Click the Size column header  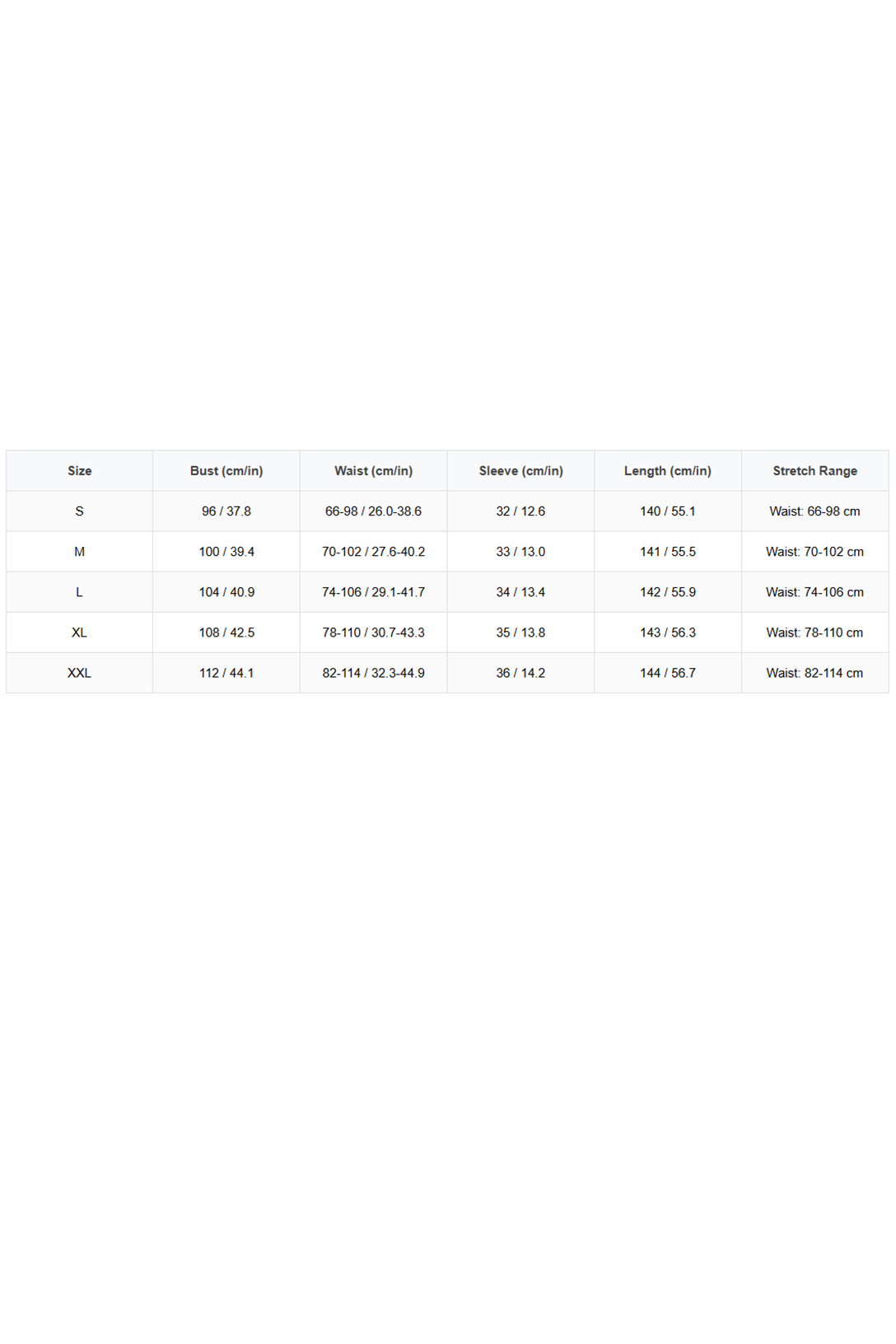click(79, 470)
